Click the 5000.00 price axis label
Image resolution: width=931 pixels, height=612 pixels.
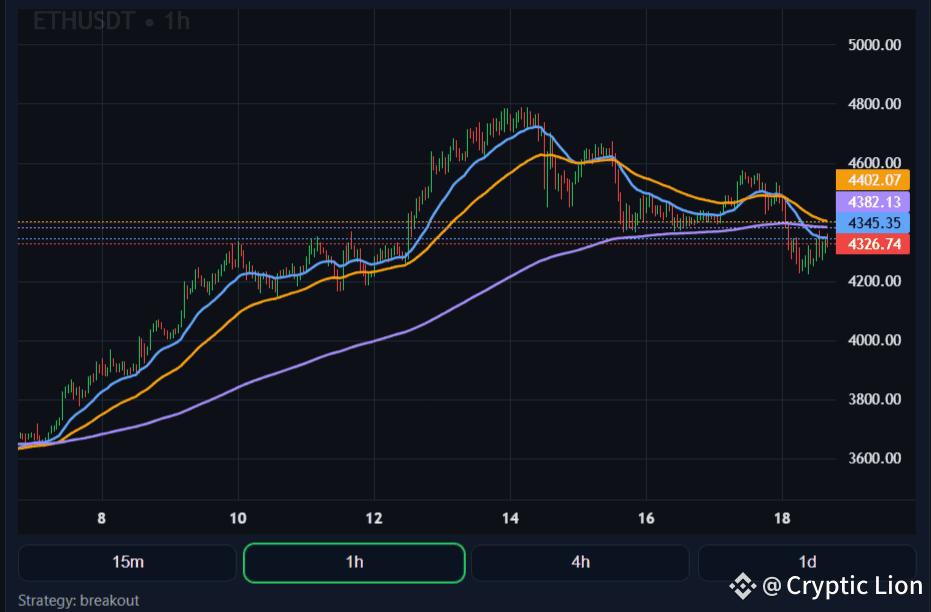click(874, 45)
